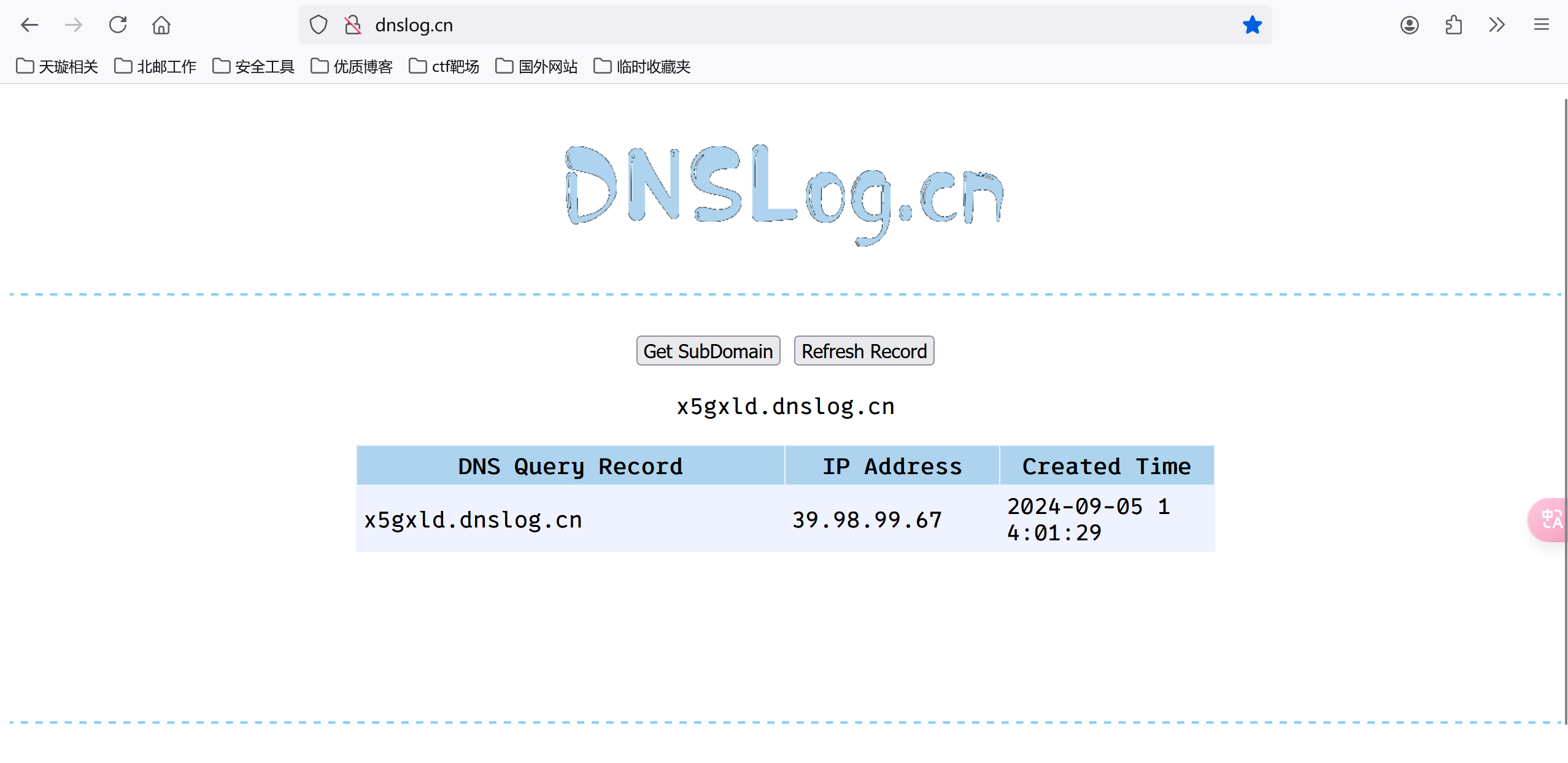Toggle the blue bookmark star

[x=1252, y=25]
